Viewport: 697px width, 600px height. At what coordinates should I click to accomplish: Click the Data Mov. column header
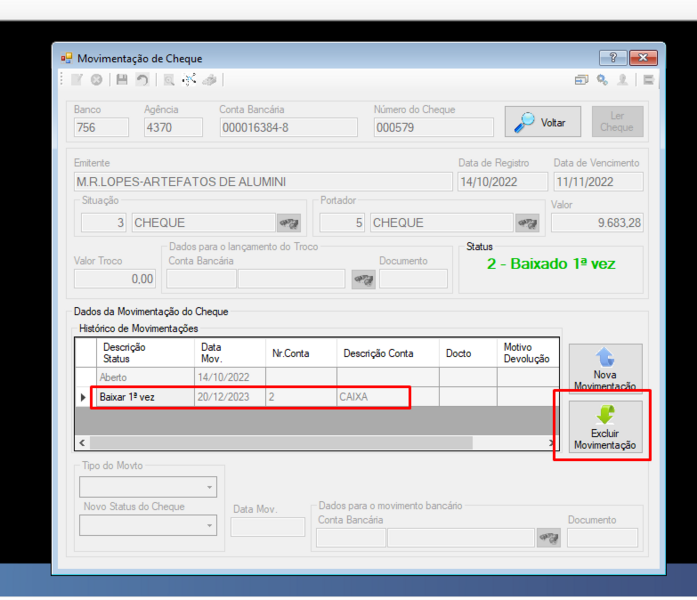[x=230, y=353]
